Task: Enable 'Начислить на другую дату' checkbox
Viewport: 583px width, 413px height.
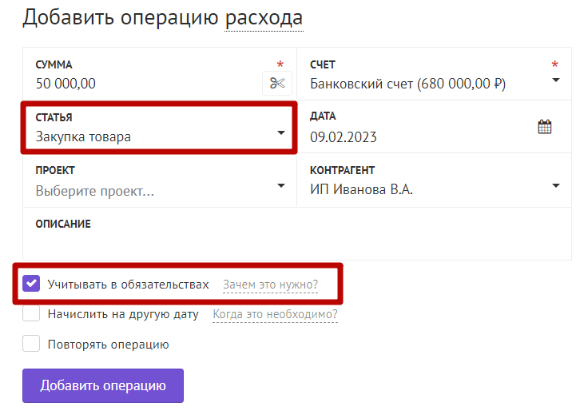Action: [x=31, y=313]
